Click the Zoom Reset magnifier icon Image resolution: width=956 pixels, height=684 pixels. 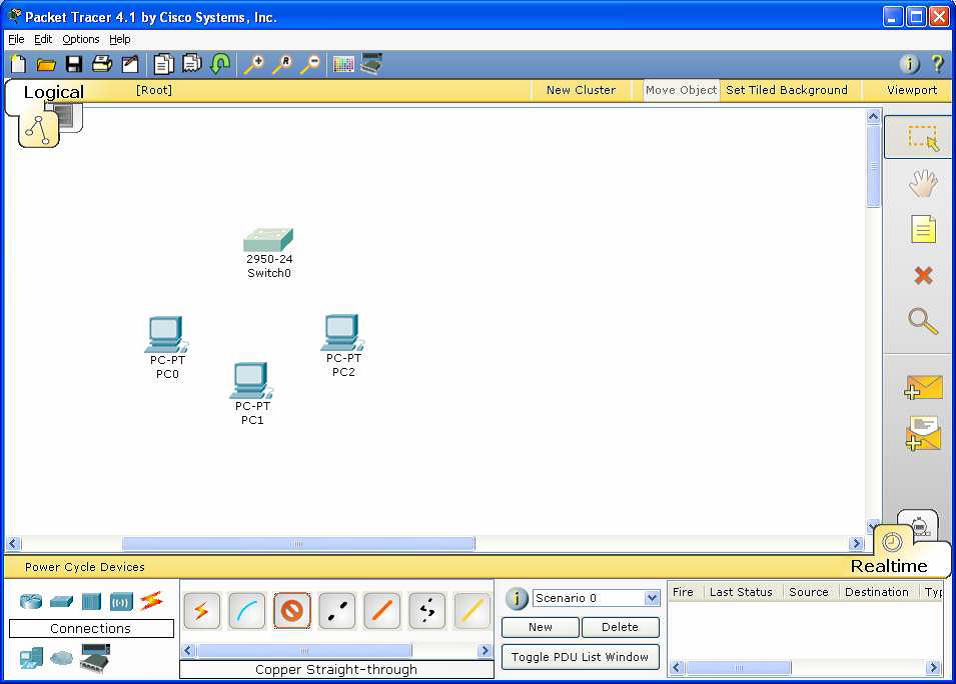pos(282,64)
